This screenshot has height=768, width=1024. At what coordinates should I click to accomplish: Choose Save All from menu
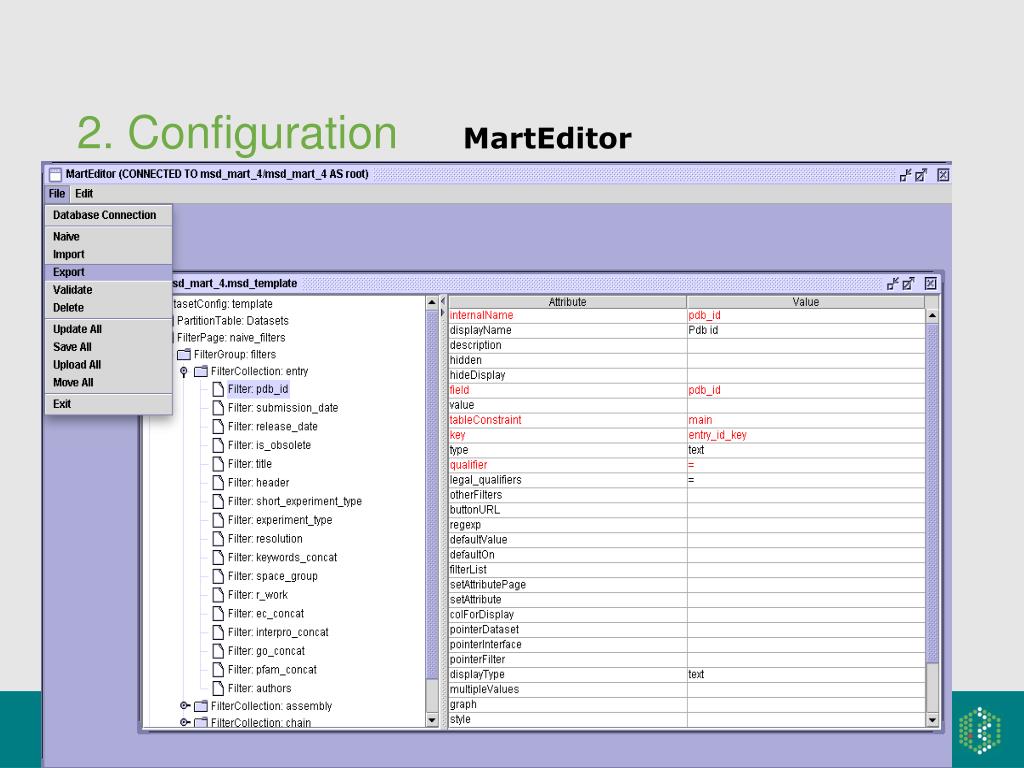point(108,347)
